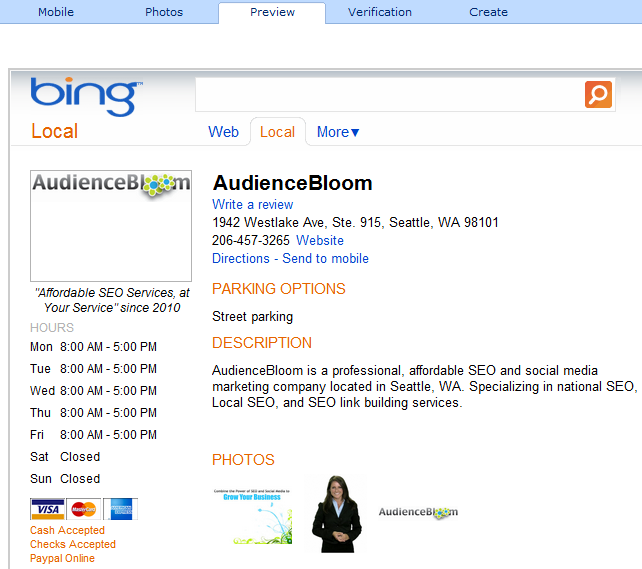Open the Verification tab
The width and height of the screenshot is (642, 569).
point(380,12)
